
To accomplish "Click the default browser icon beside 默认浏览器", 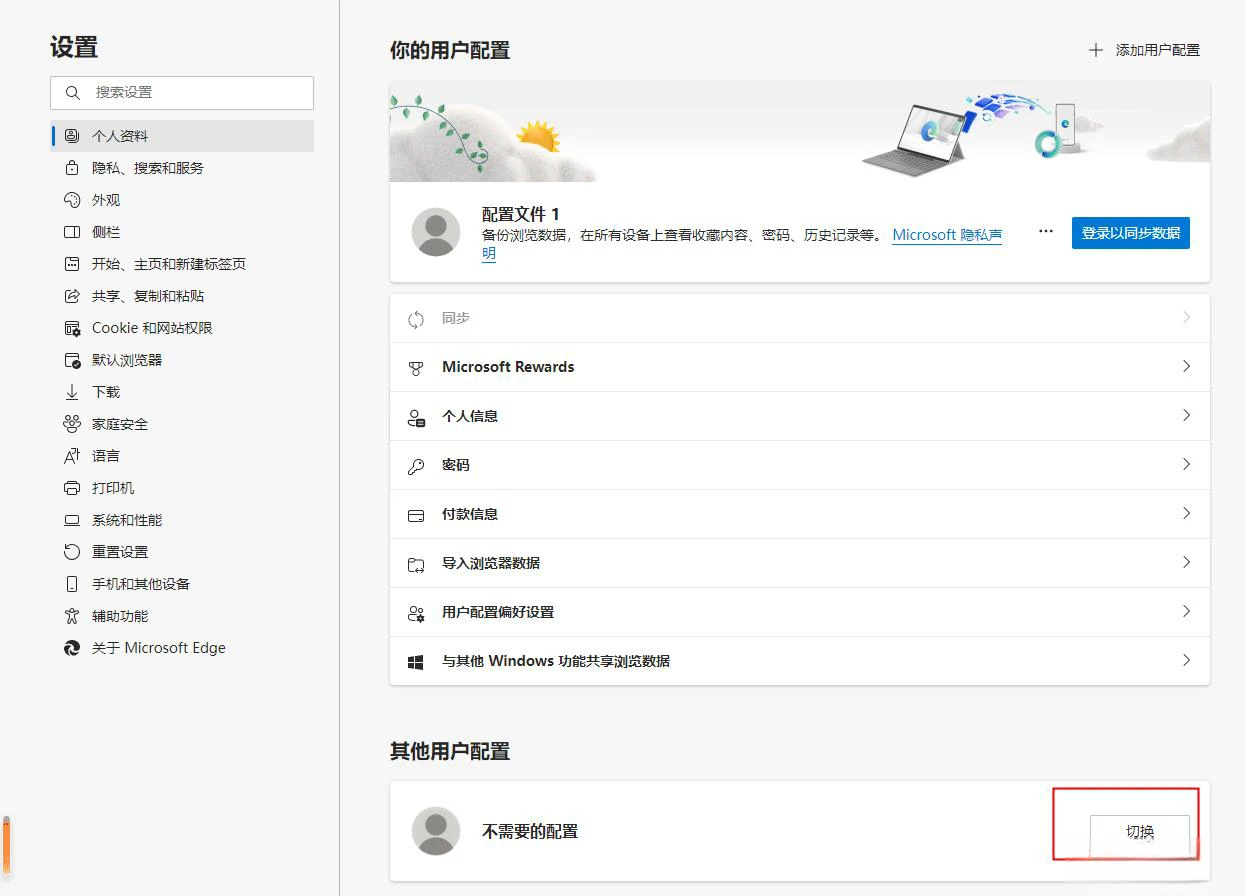I will pyautogui.click(x=71, y=360).
